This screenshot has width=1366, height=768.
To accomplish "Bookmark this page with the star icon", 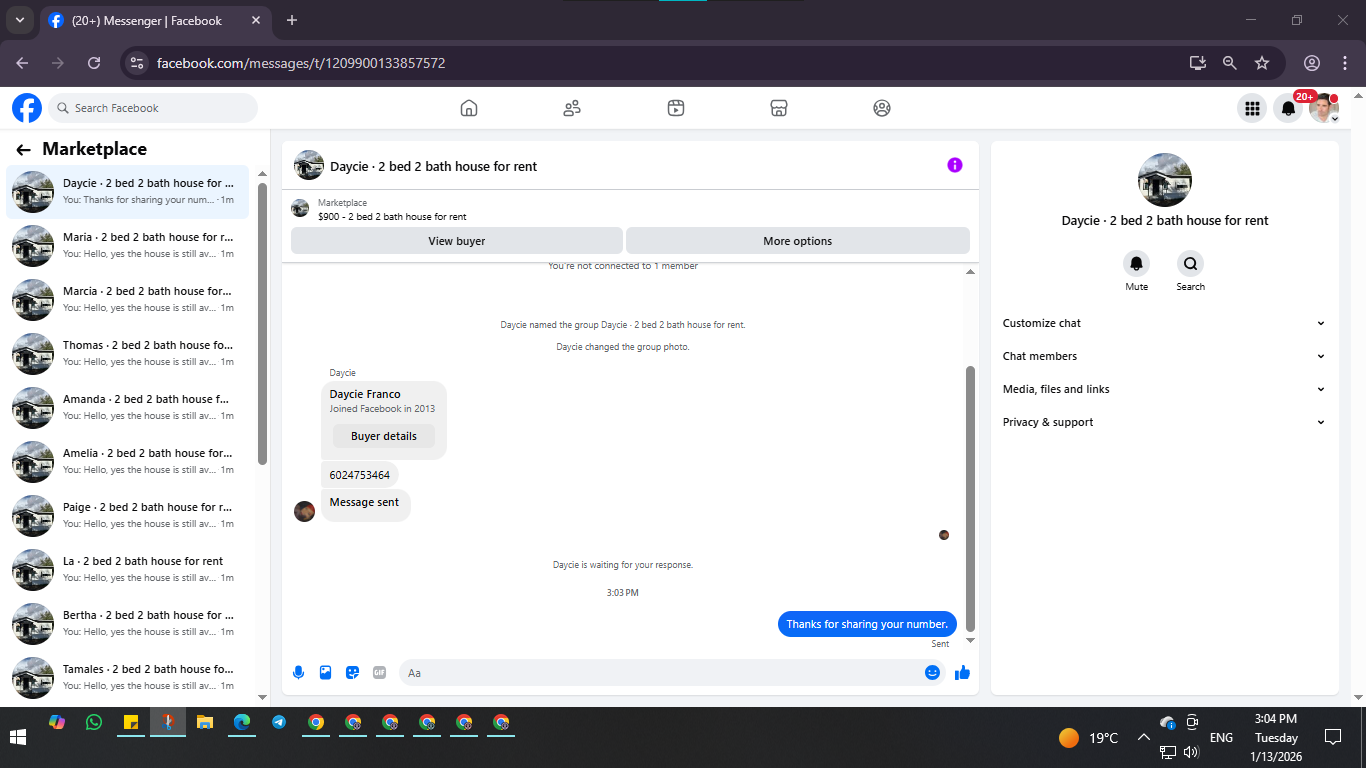I will [x=1262, y=63].
